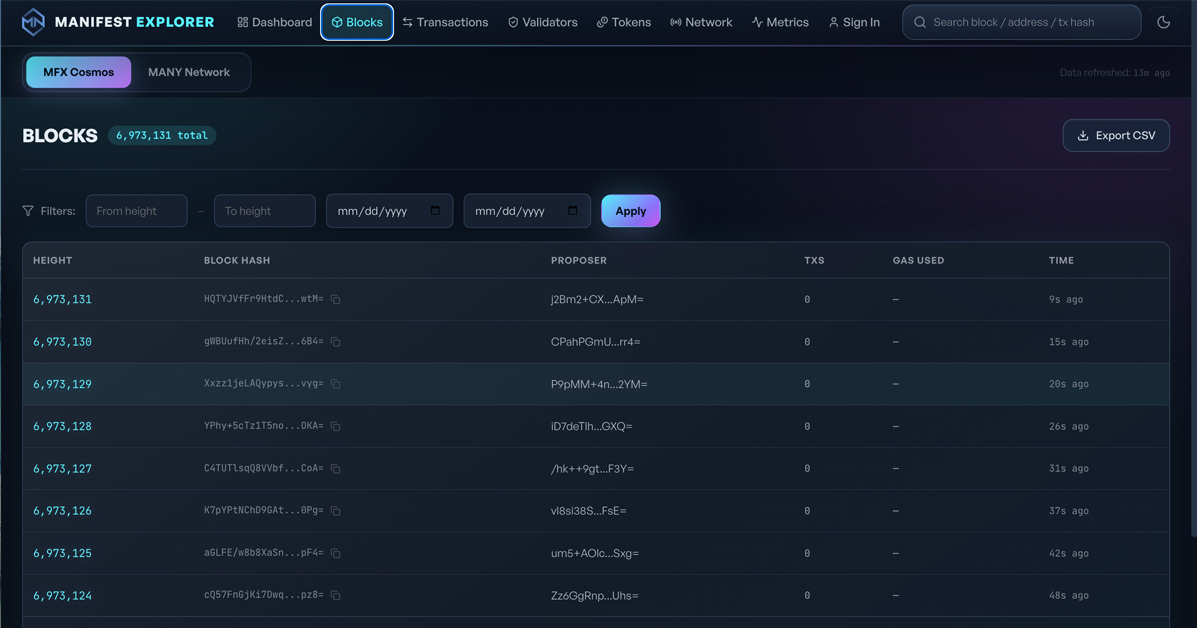The height and width of the screenshot is (628, 1200).
Task: Open the second date calendar picker icon
Action: [x=573, y=211]
